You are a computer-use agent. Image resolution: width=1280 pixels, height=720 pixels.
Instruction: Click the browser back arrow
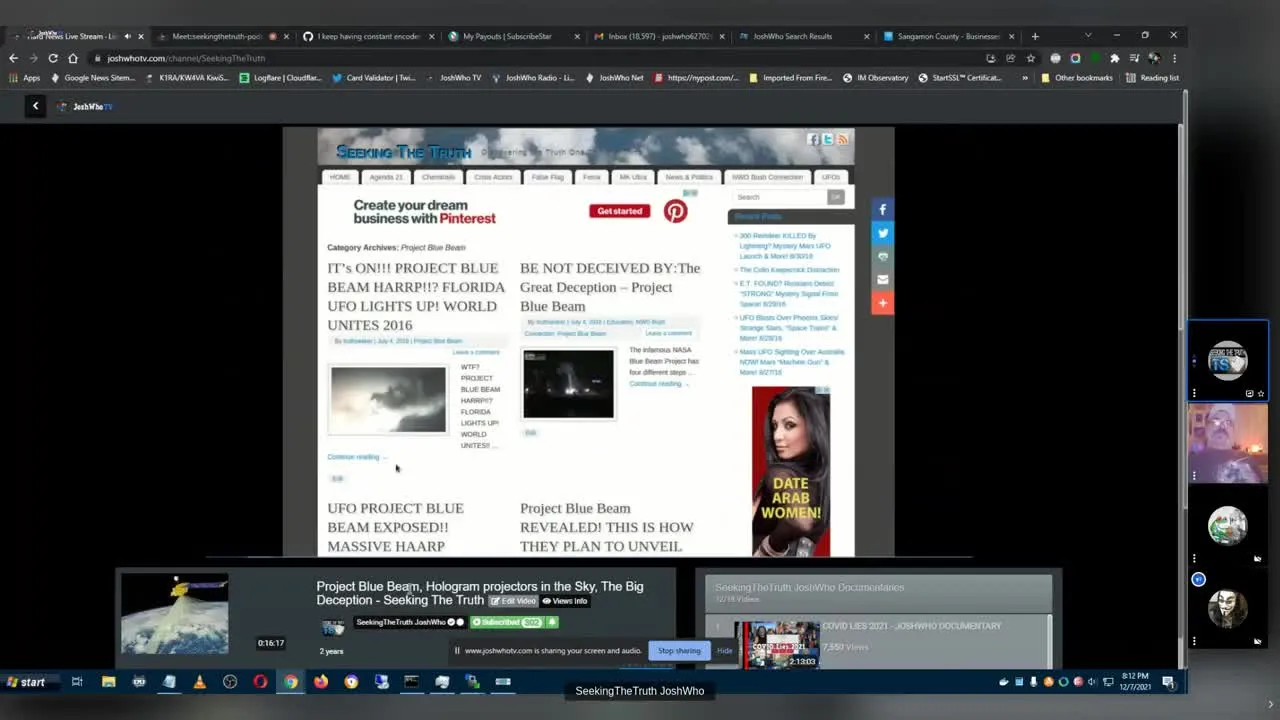[x=13, y=58]
